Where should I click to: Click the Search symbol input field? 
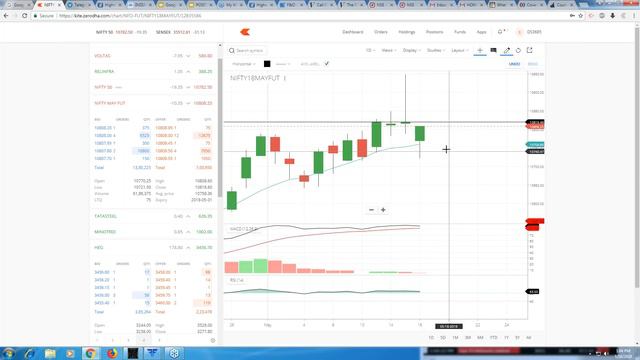pos(249,51)
